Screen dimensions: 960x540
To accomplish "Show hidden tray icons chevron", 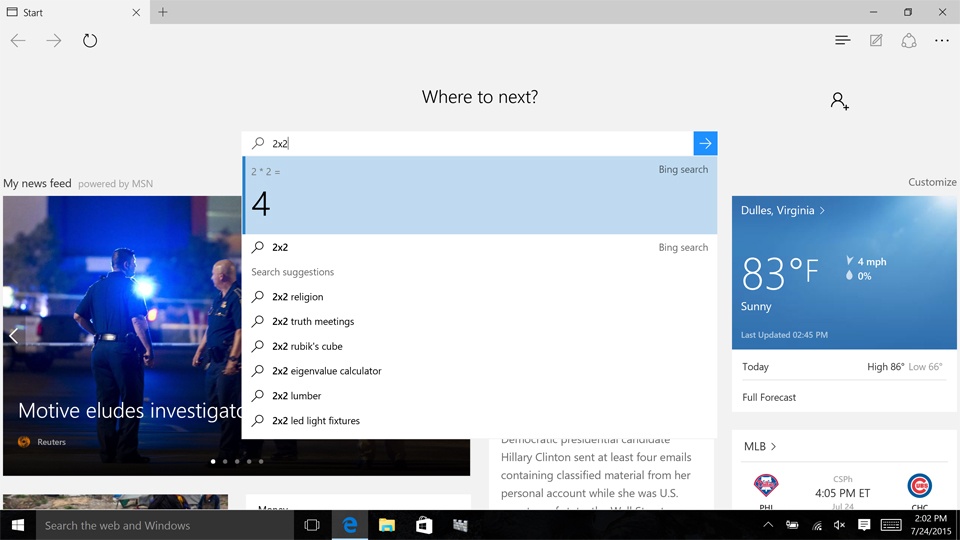I will 768,525.
